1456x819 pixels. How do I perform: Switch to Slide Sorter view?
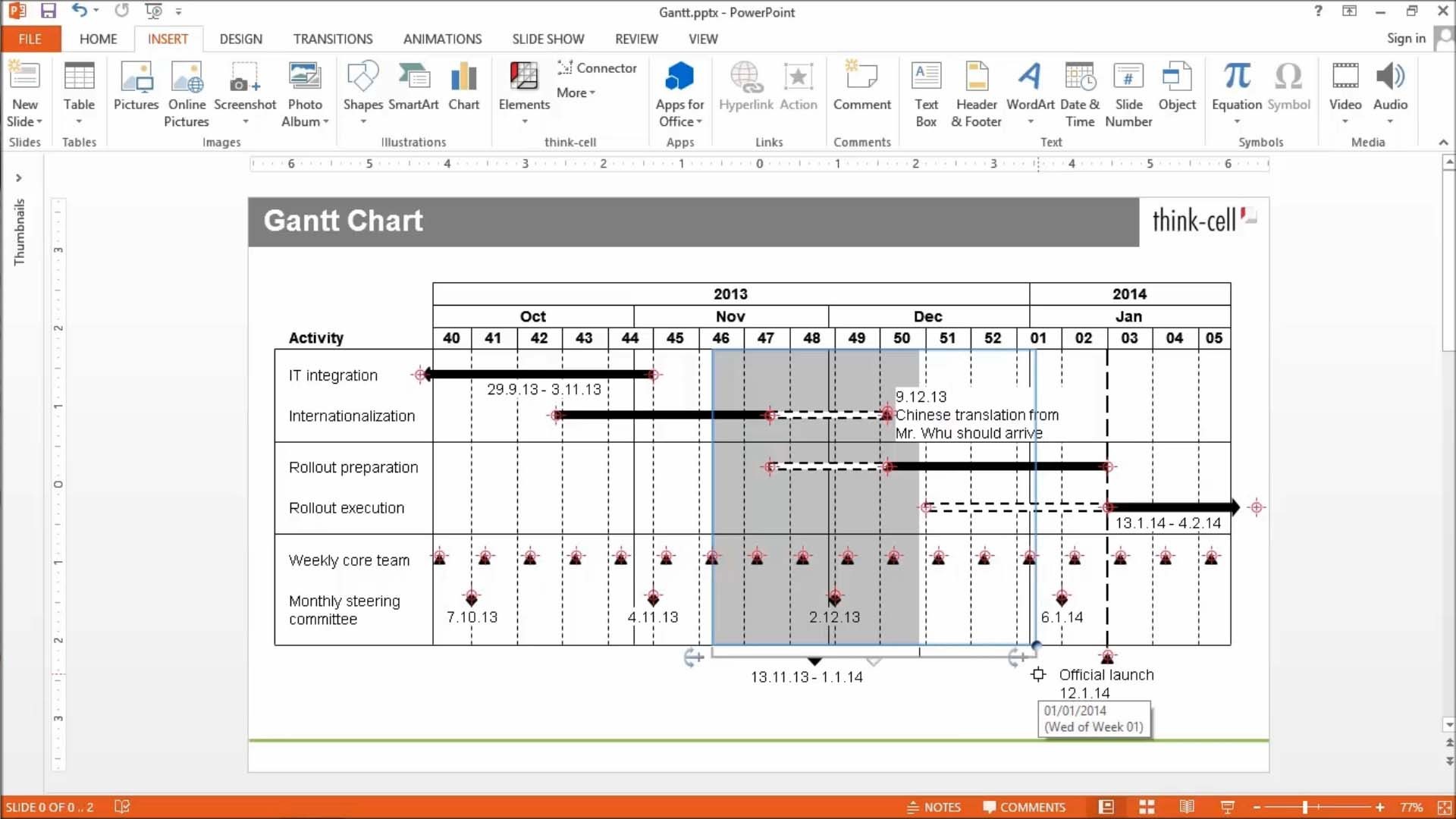coord(1147,807)
